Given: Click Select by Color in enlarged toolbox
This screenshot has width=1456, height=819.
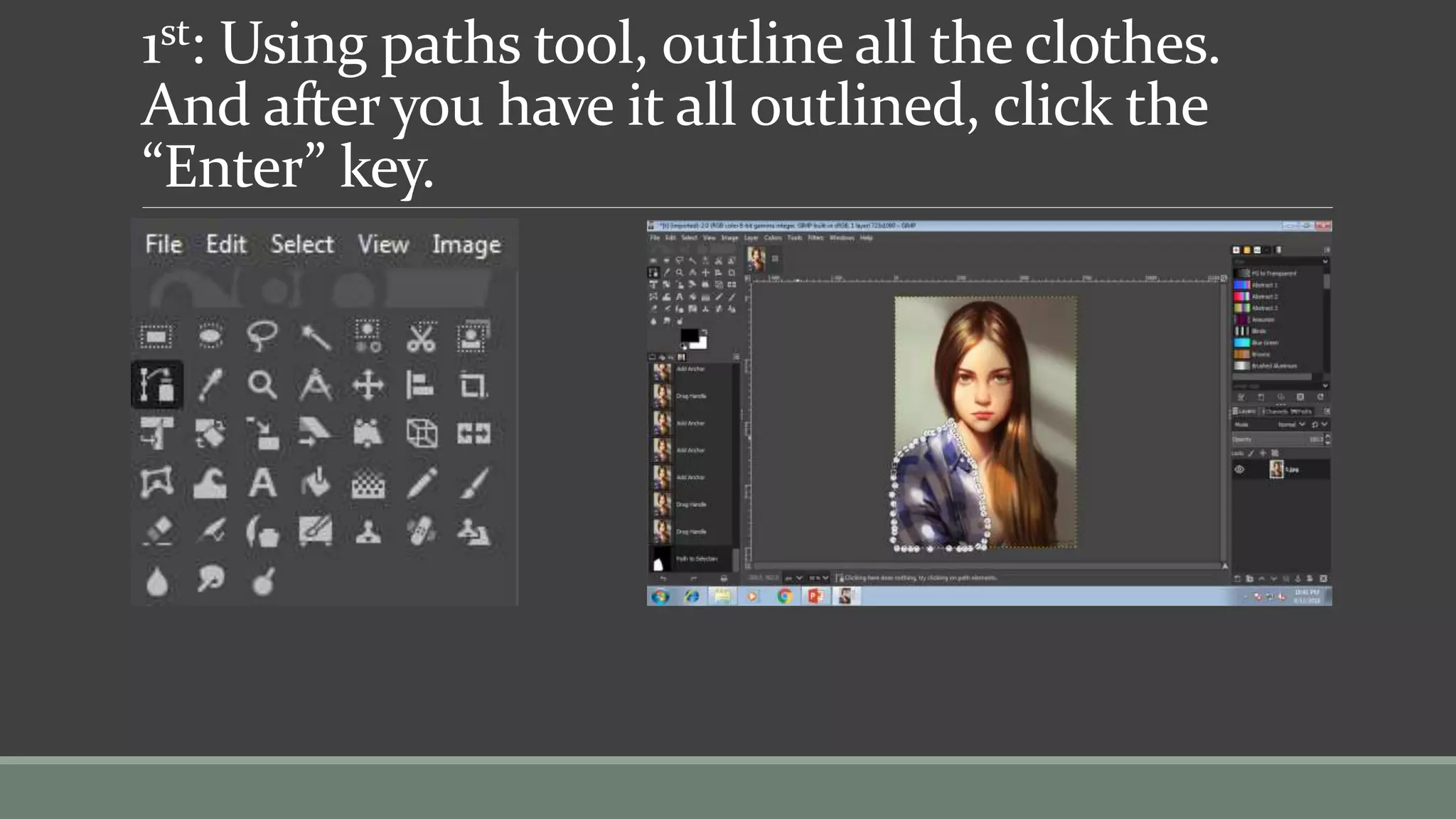Looking at the screenshot, I should [x=368, y=336].
